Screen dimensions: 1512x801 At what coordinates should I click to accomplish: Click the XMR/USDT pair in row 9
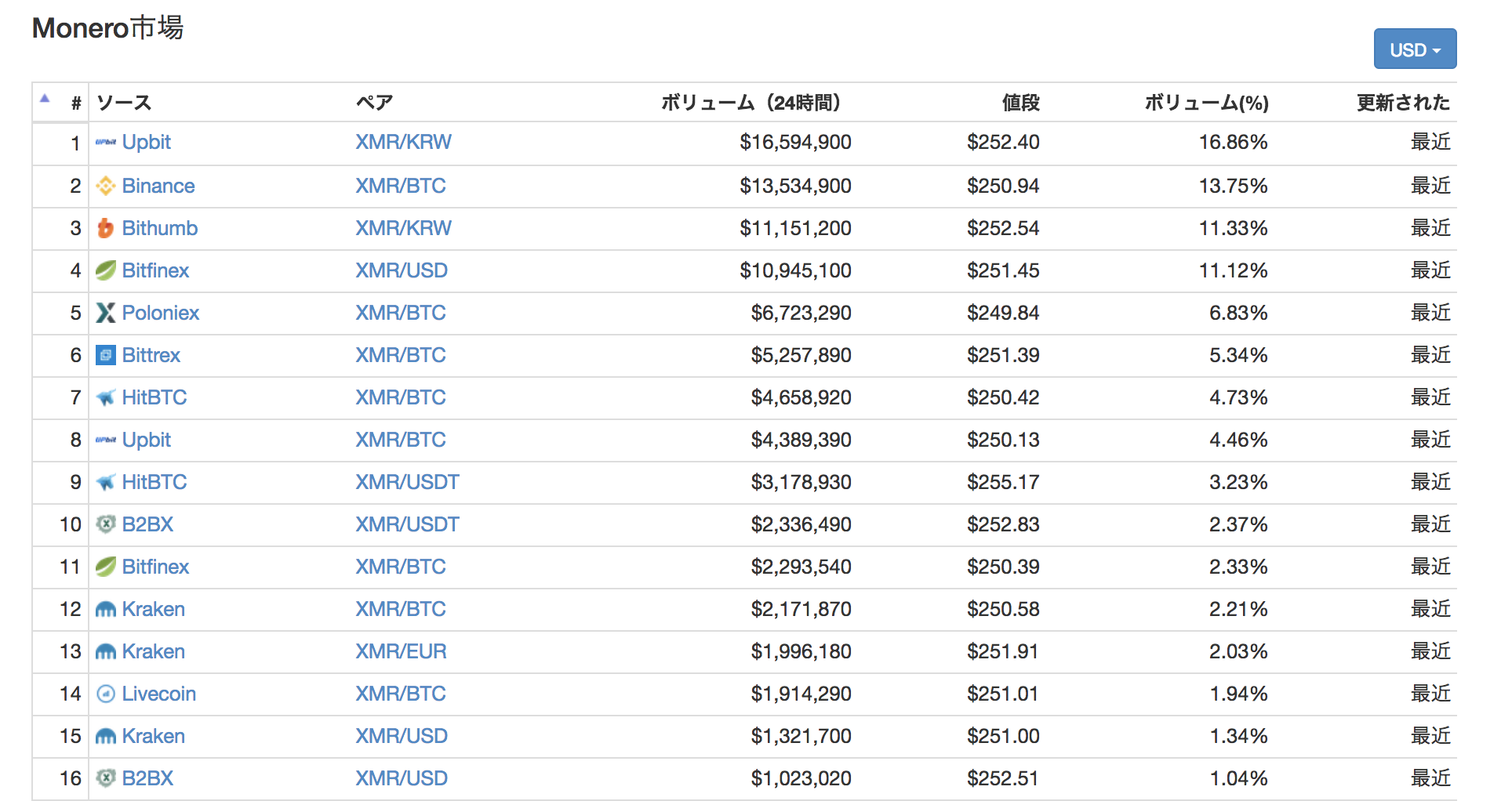[408, 482]
